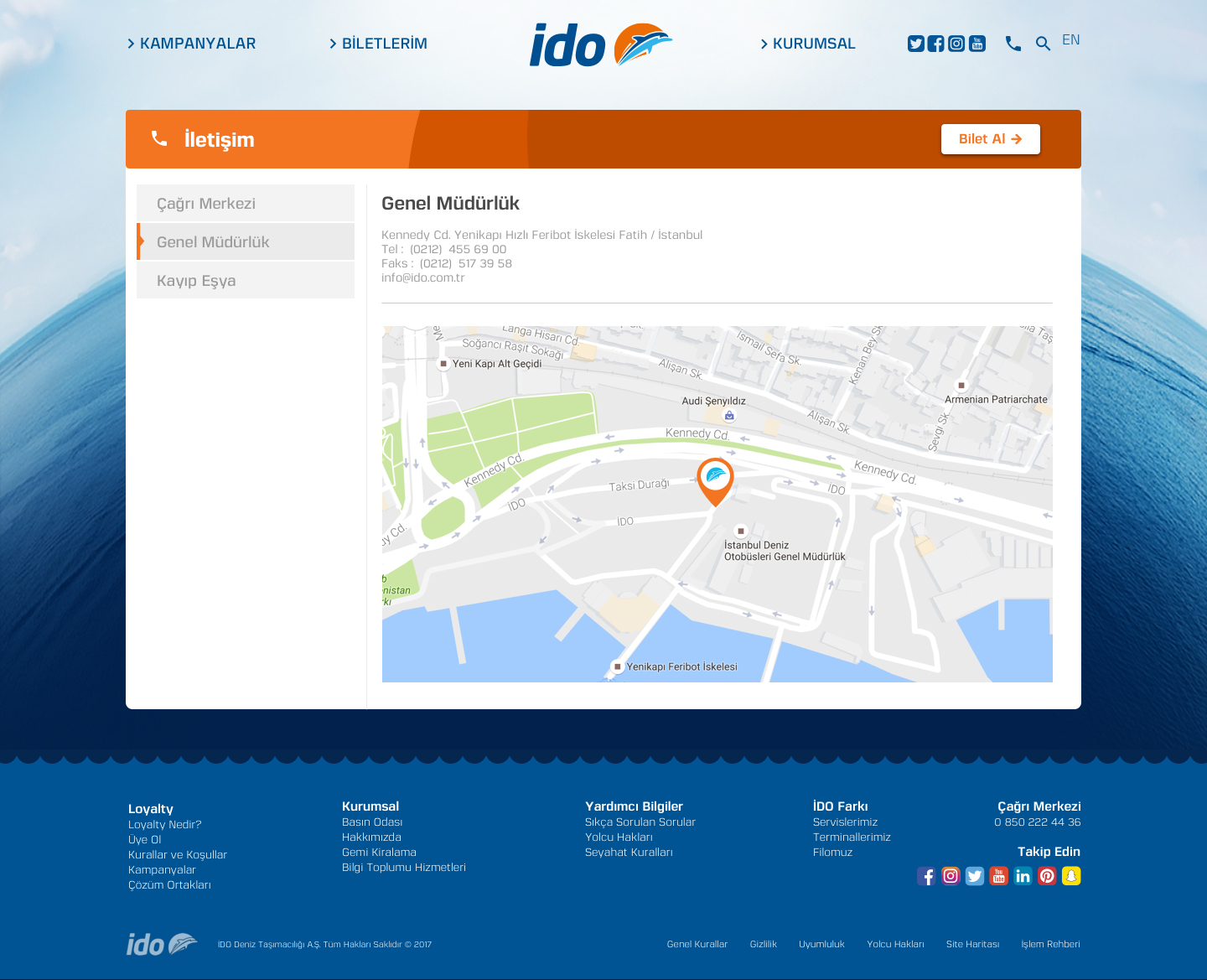Open Terminallerimiz footer link

tap(852, 837)
